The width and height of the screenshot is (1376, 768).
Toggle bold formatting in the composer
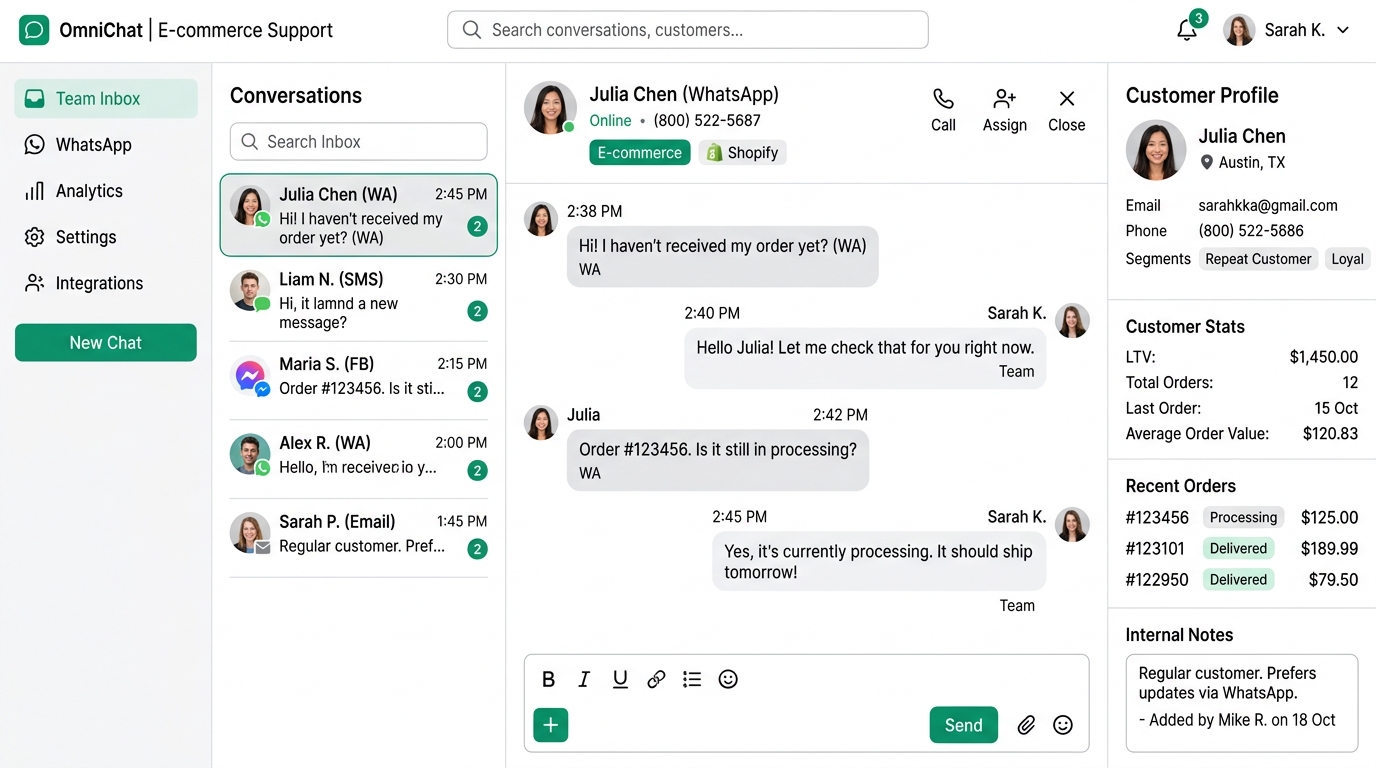(x=548, y=680)
